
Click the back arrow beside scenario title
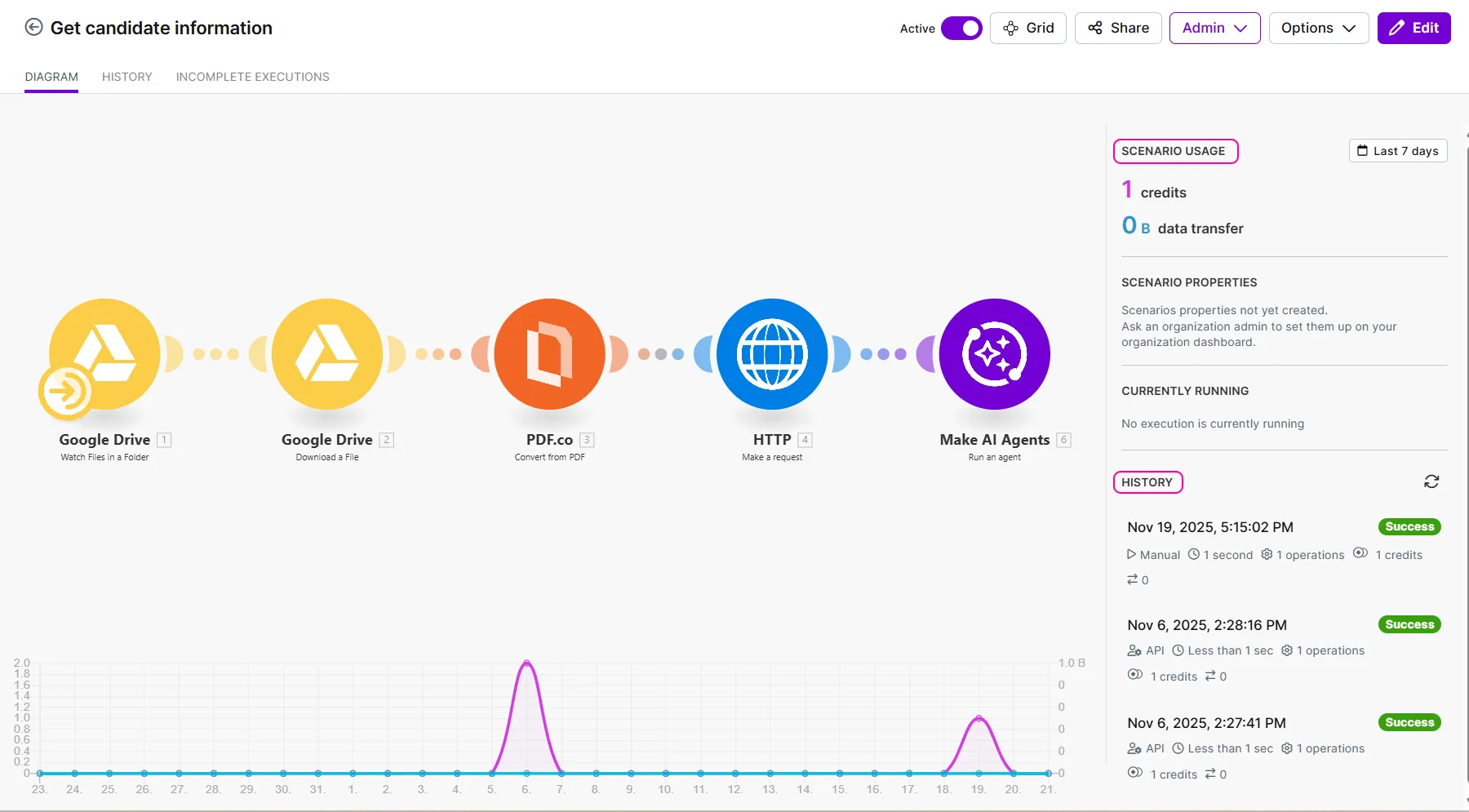(x=33, y=28)
